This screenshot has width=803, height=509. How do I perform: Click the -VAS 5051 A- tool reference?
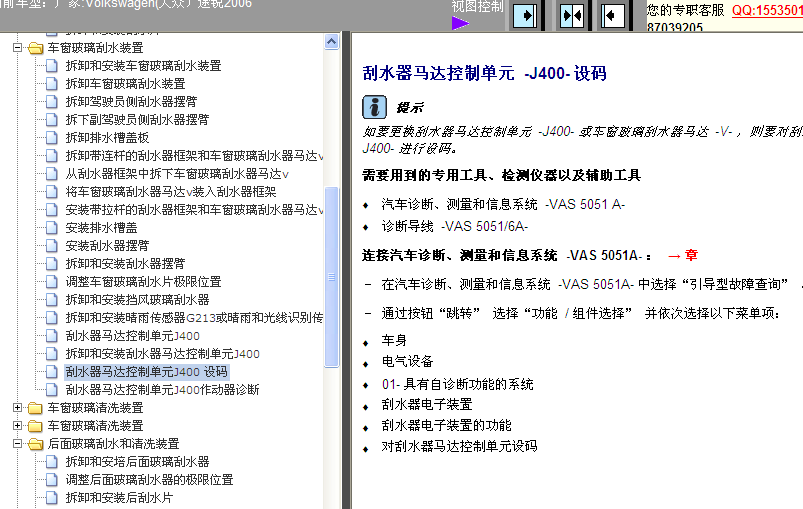[585, 205]
